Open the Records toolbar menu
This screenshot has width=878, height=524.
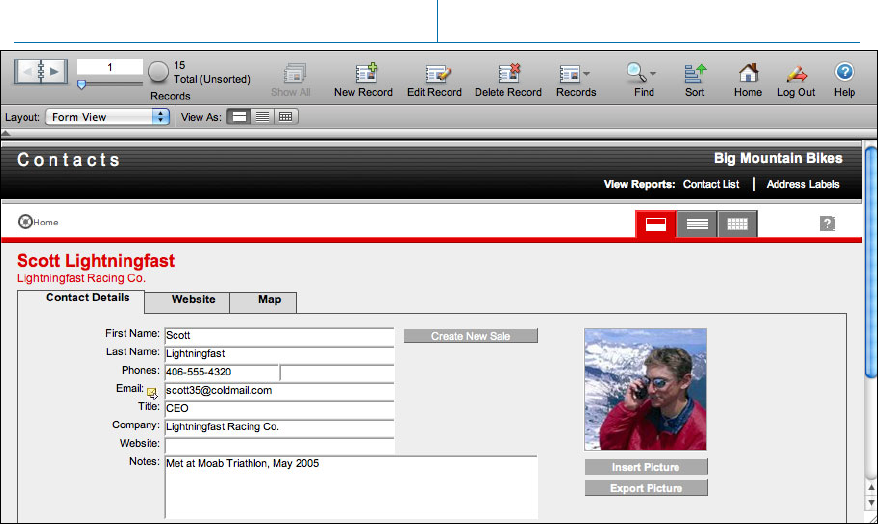pyautogui.click(x=576, y=80)
